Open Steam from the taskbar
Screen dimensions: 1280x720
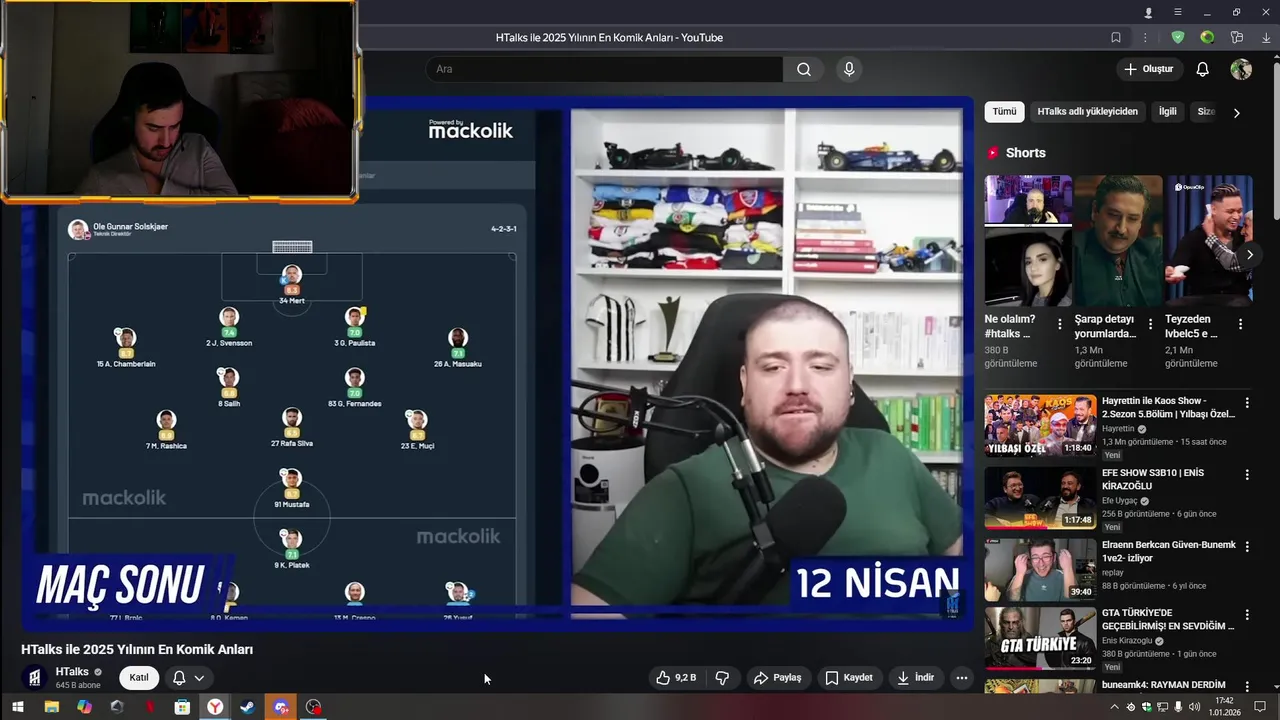247,707
